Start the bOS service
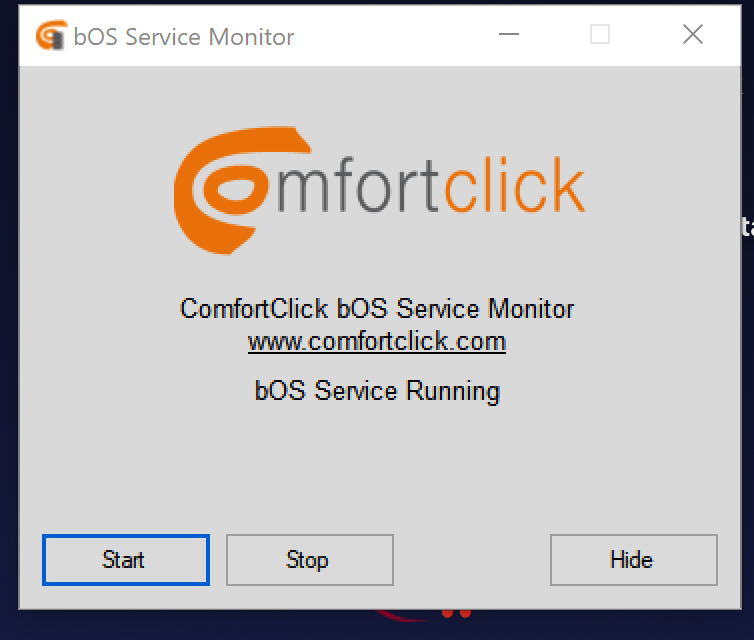Viewport: 754px width, 640px height. 125,560
